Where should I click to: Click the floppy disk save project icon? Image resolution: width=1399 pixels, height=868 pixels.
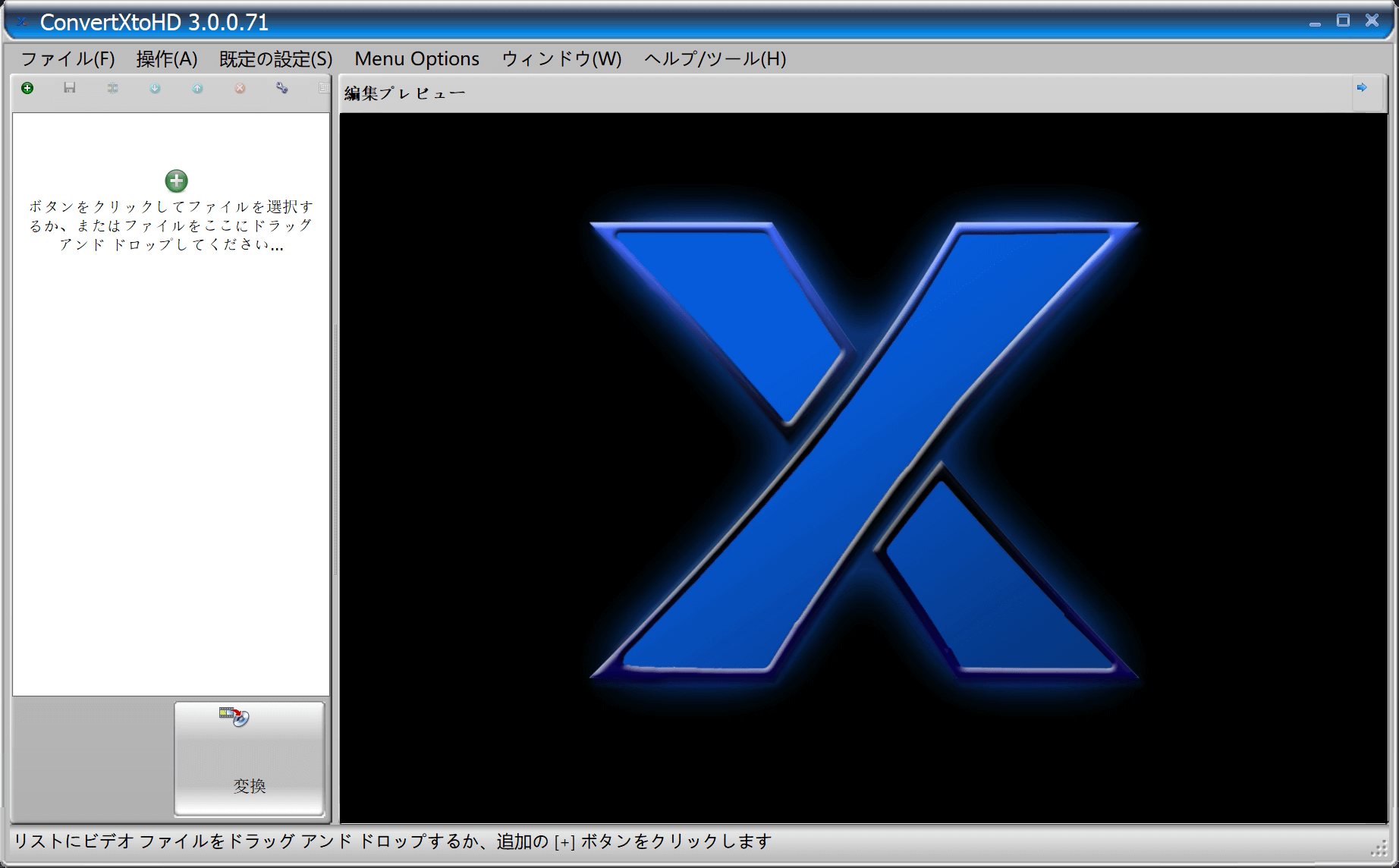click(70, 88)
